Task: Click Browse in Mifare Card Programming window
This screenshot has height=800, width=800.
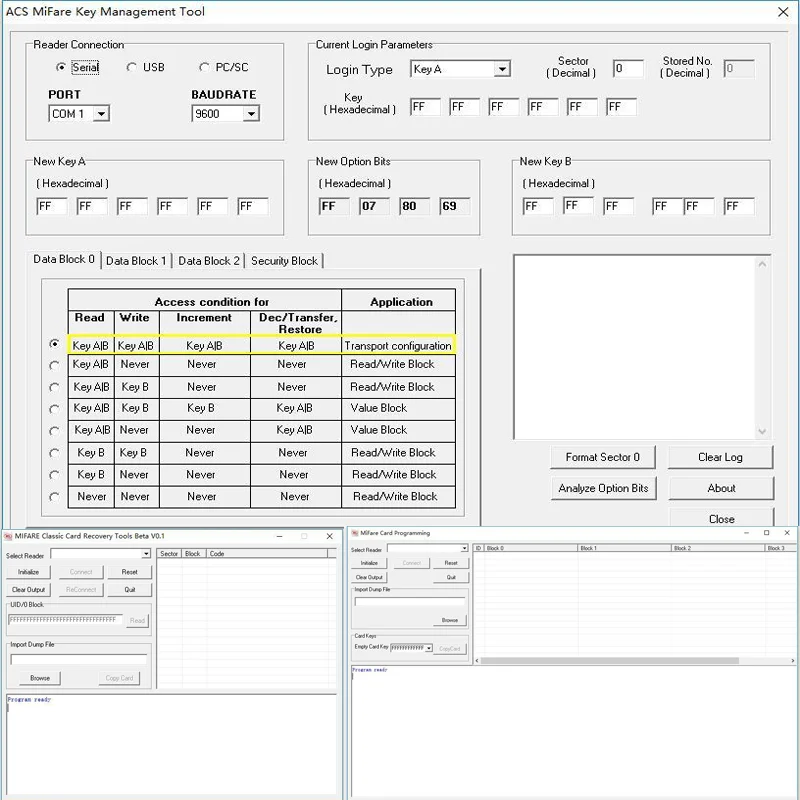Action: point(449,620)
